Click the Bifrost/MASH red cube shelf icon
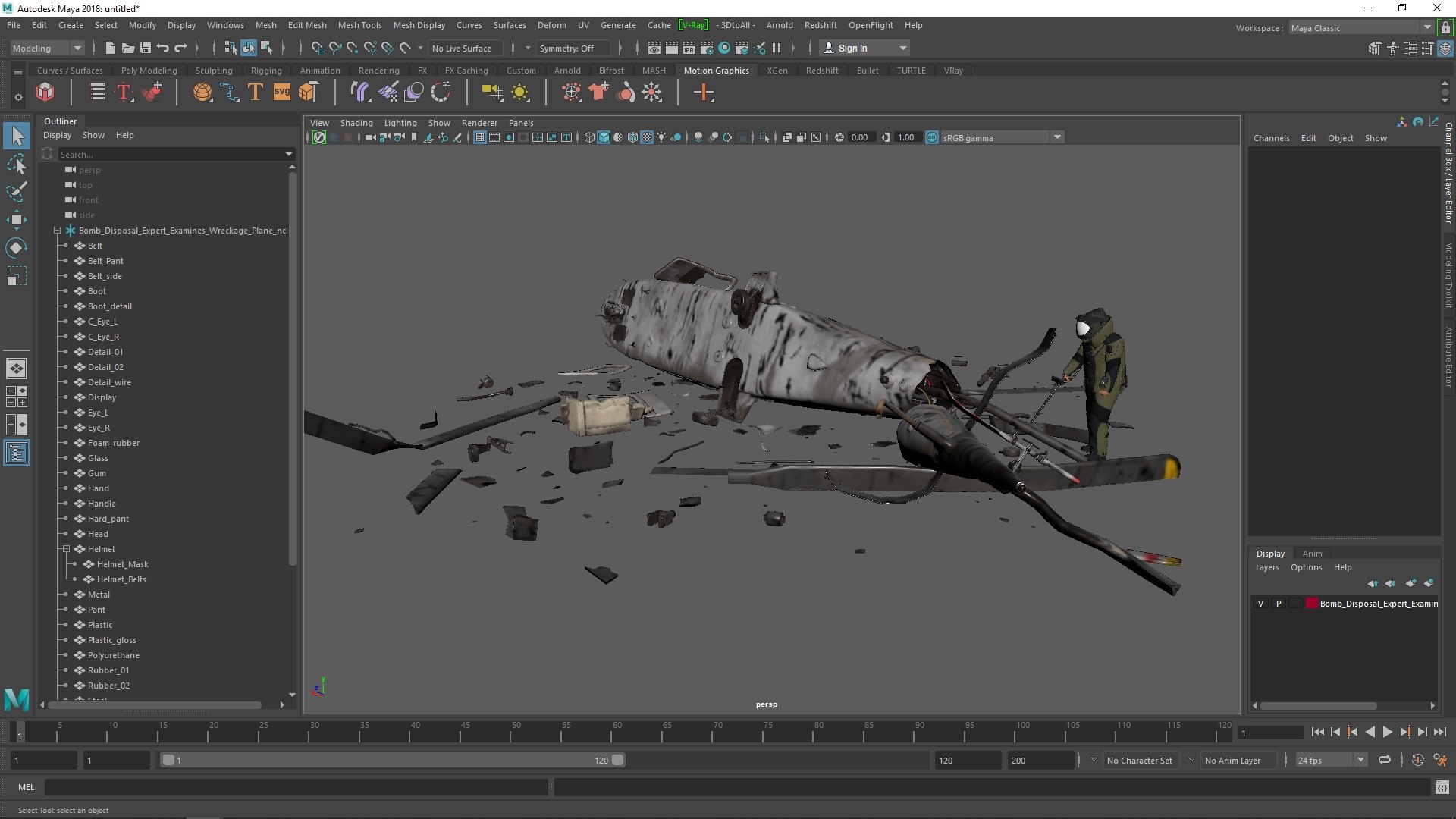This screenshot has height=819, width=1456. (x=45, y=93)
